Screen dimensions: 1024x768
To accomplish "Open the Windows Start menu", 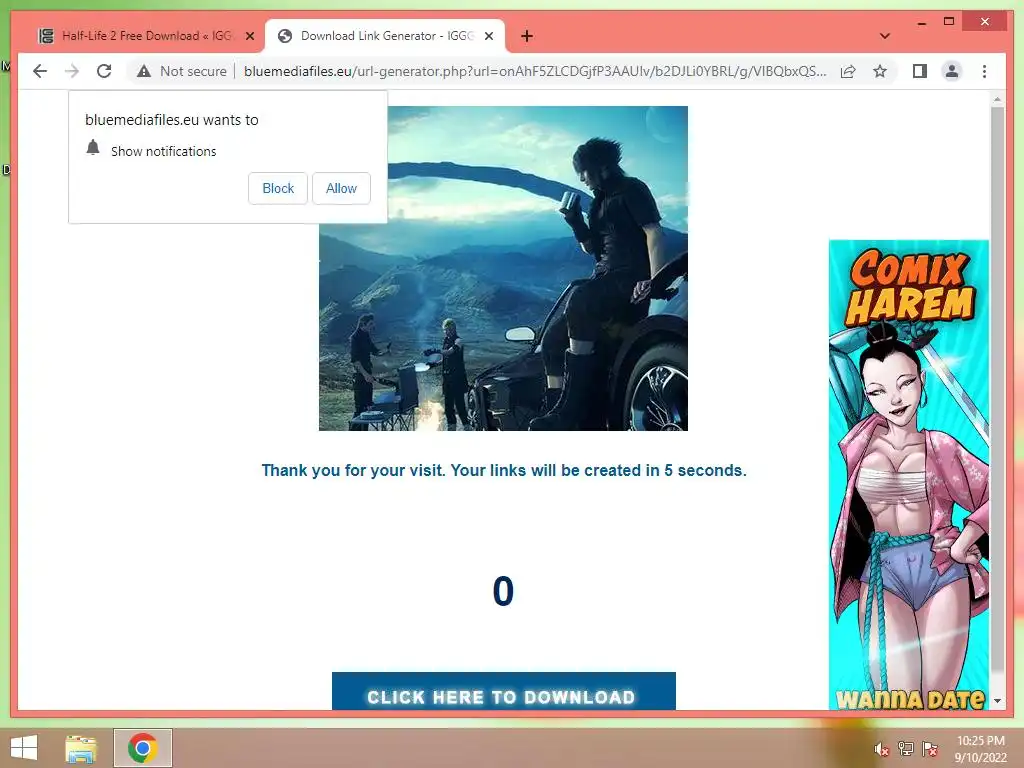I will click(x=24, y=748).
